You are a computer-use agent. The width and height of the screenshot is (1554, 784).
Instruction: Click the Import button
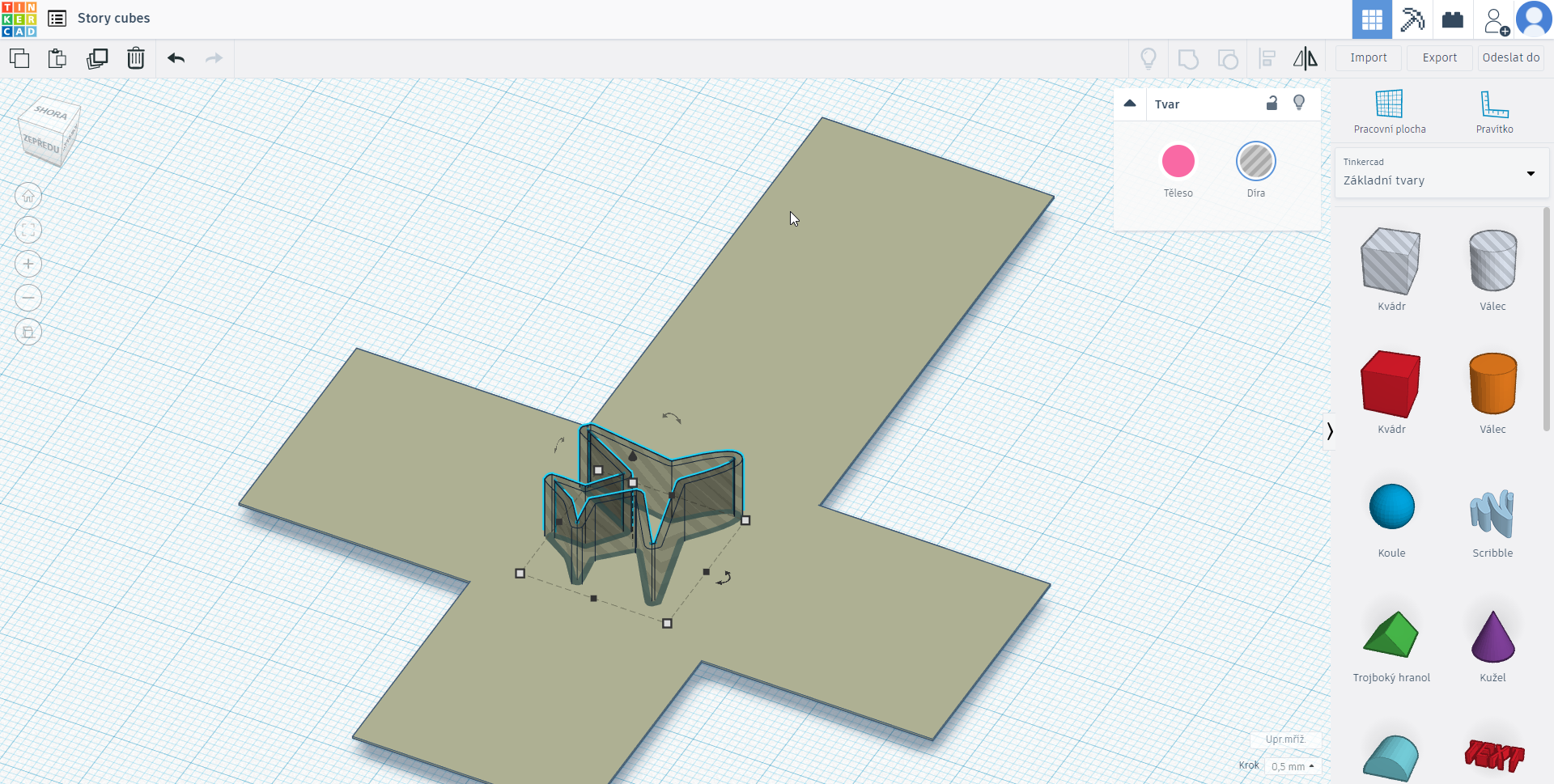tap(1368, 57)
